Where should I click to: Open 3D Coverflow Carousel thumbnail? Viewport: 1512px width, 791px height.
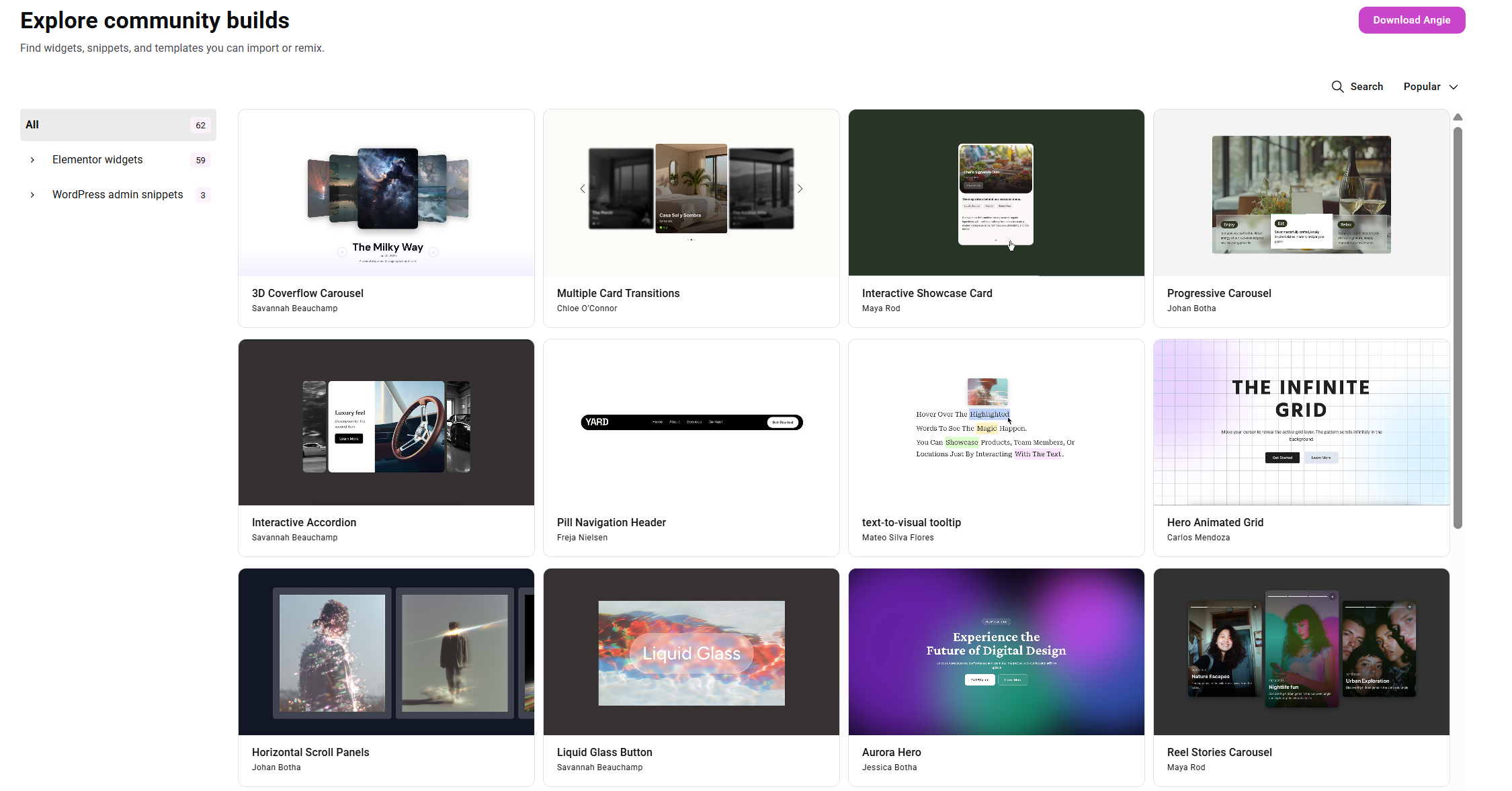point(386,193)
